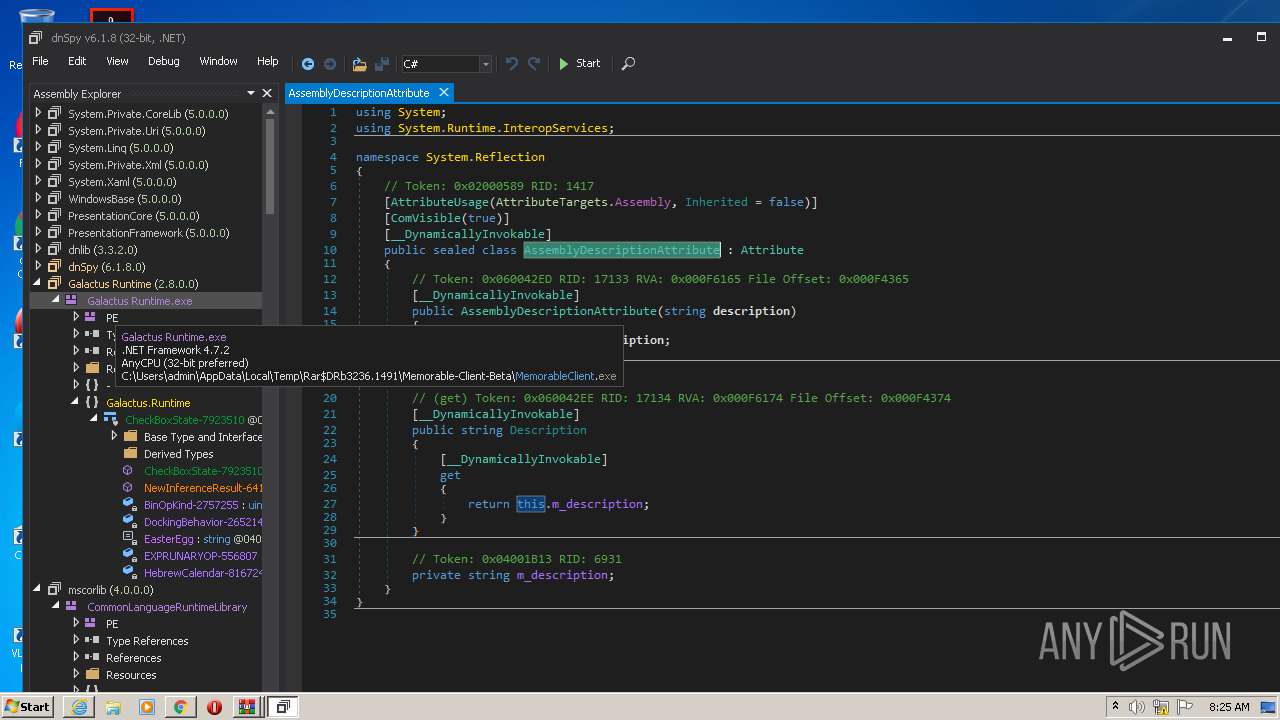Click the navigate forward arrow icon
This screenshot has height=720, width=1280.
(x=330, y=63)
